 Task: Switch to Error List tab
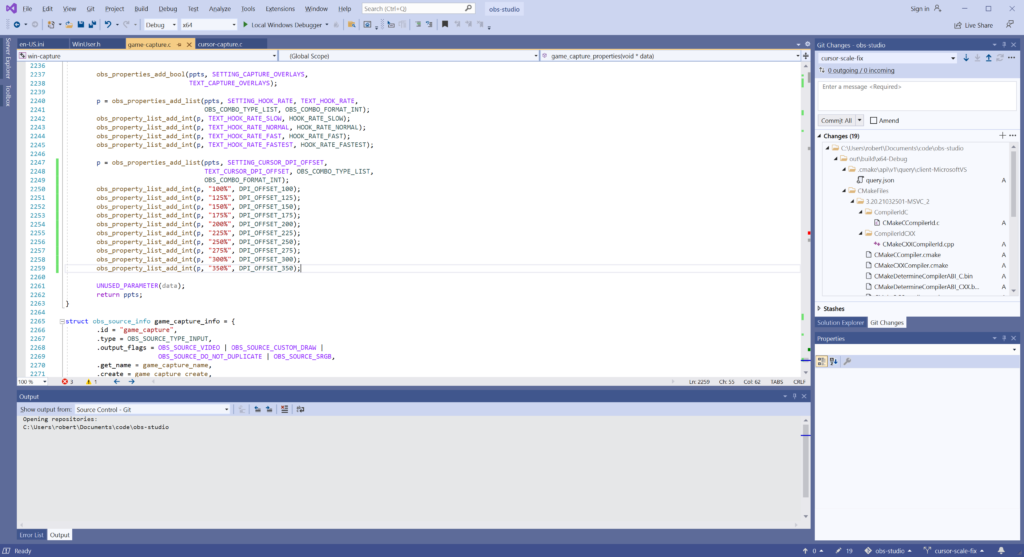click(31, 535)
